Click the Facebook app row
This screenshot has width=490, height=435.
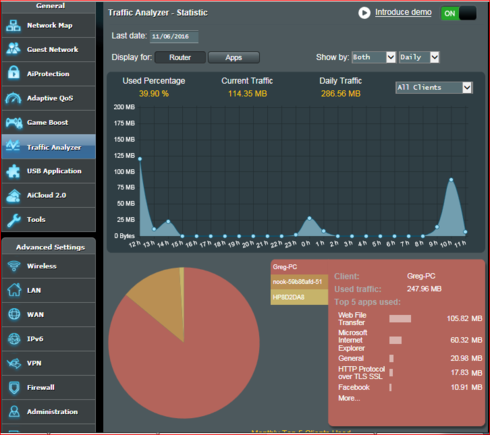(x=410, y=387)
